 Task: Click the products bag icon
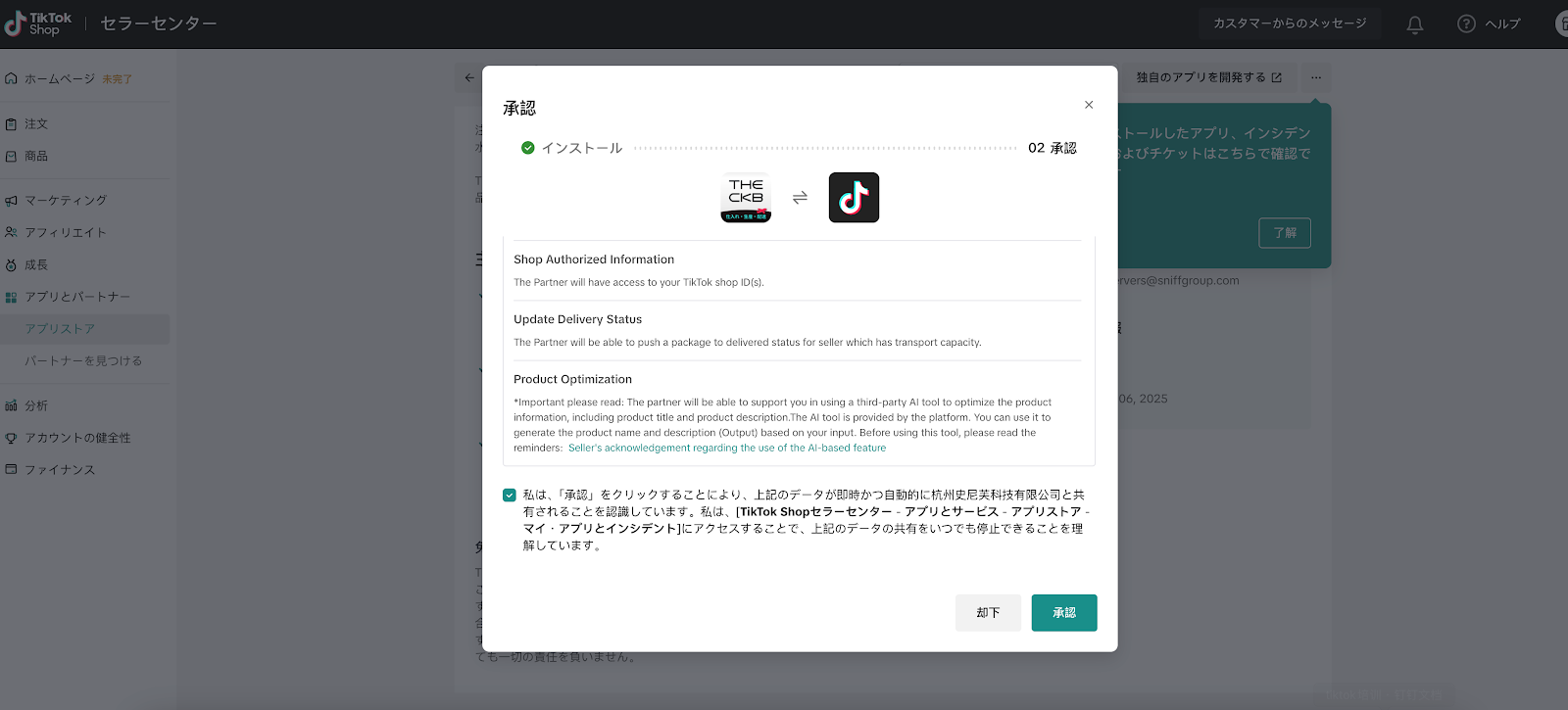(11, 157)
